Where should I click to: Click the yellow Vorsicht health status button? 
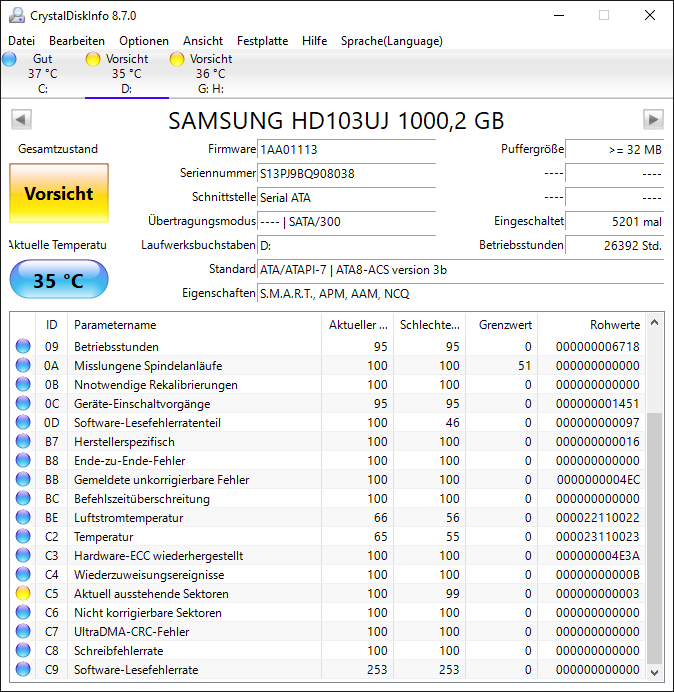tap(59, 193)
